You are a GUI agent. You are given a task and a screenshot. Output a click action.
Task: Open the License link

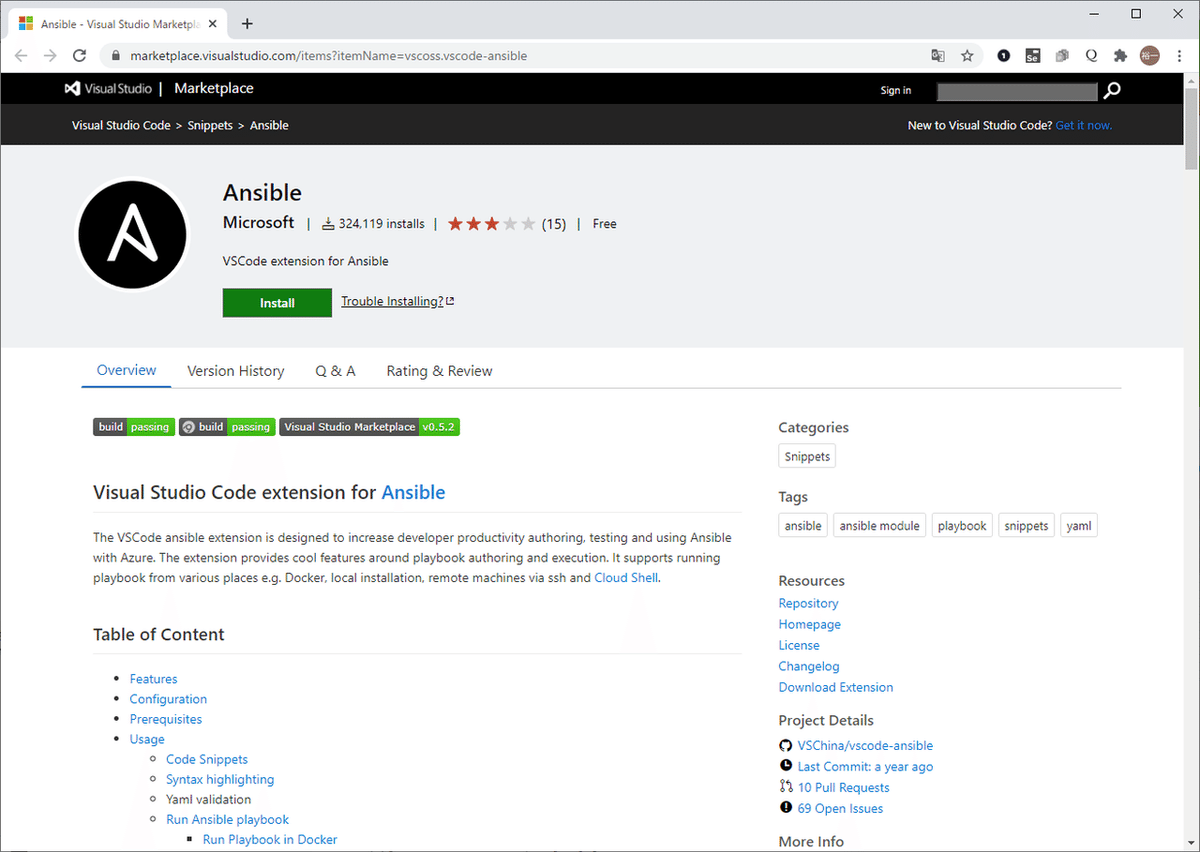click(799, 645)
